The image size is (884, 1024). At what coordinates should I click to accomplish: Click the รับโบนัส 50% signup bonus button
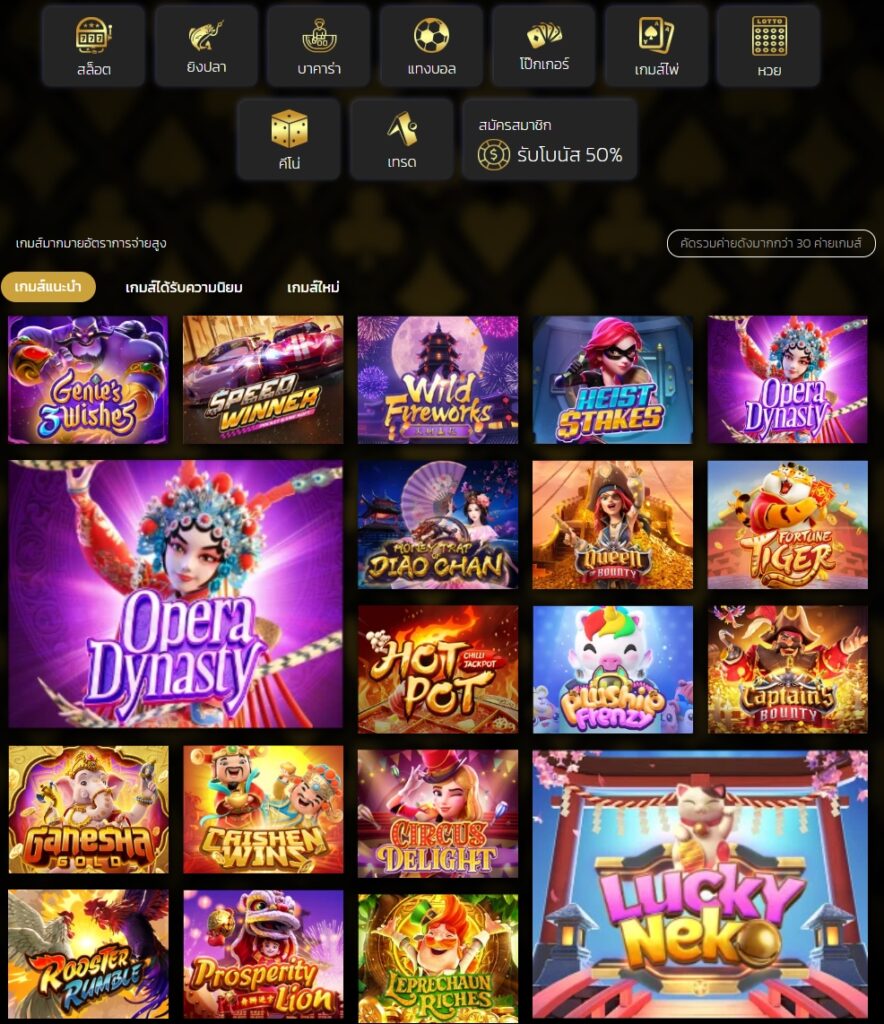coord(550,139)
